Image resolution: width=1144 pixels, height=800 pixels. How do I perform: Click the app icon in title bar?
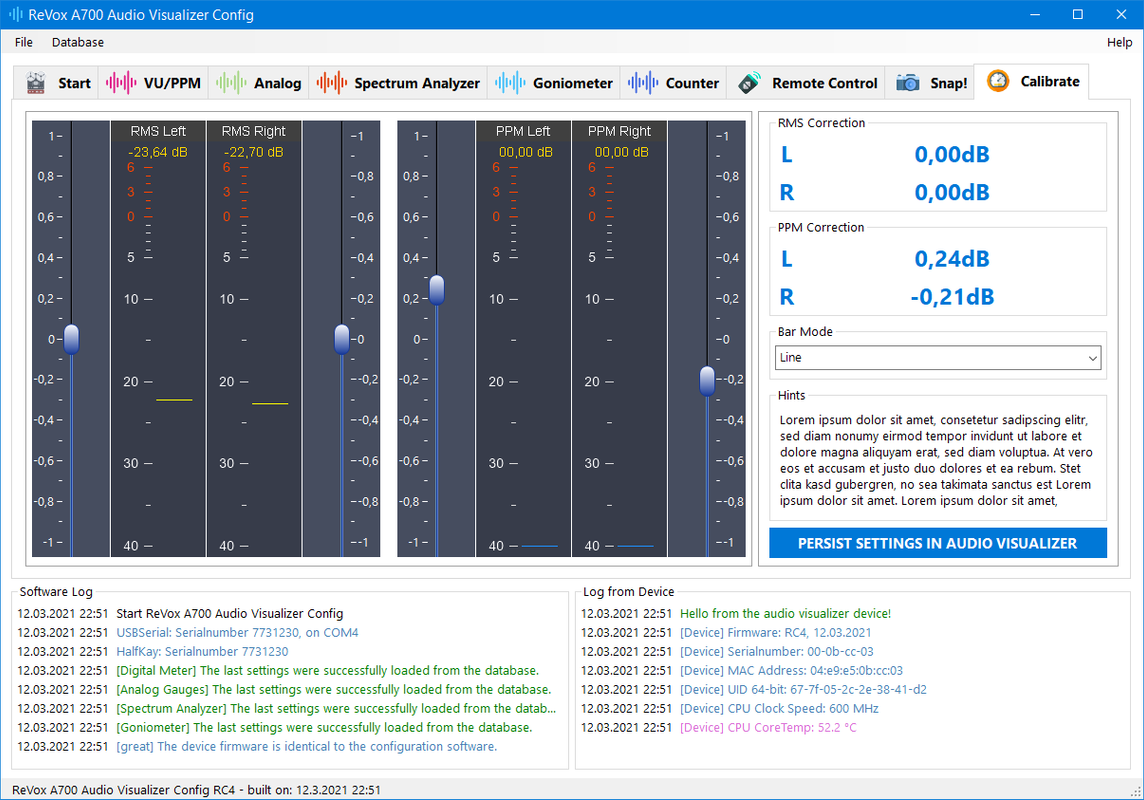tap(15, 15)
